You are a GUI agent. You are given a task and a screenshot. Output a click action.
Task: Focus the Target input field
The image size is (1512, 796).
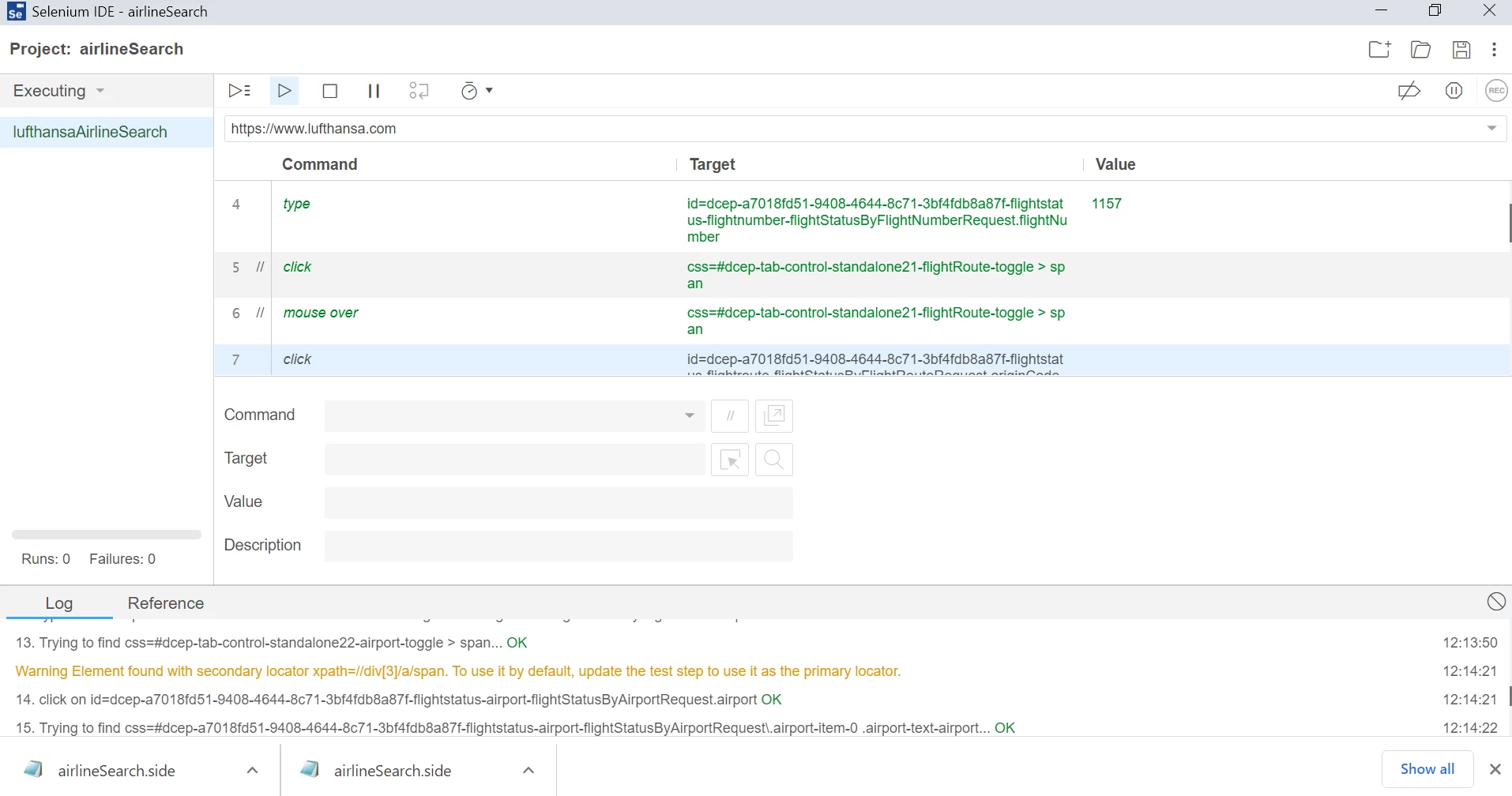[x=514, y=460]
